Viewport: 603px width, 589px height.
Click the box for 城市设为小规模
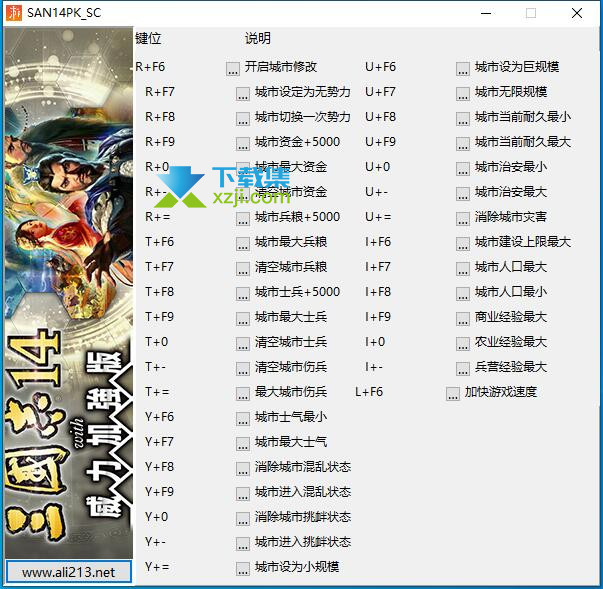243,568
